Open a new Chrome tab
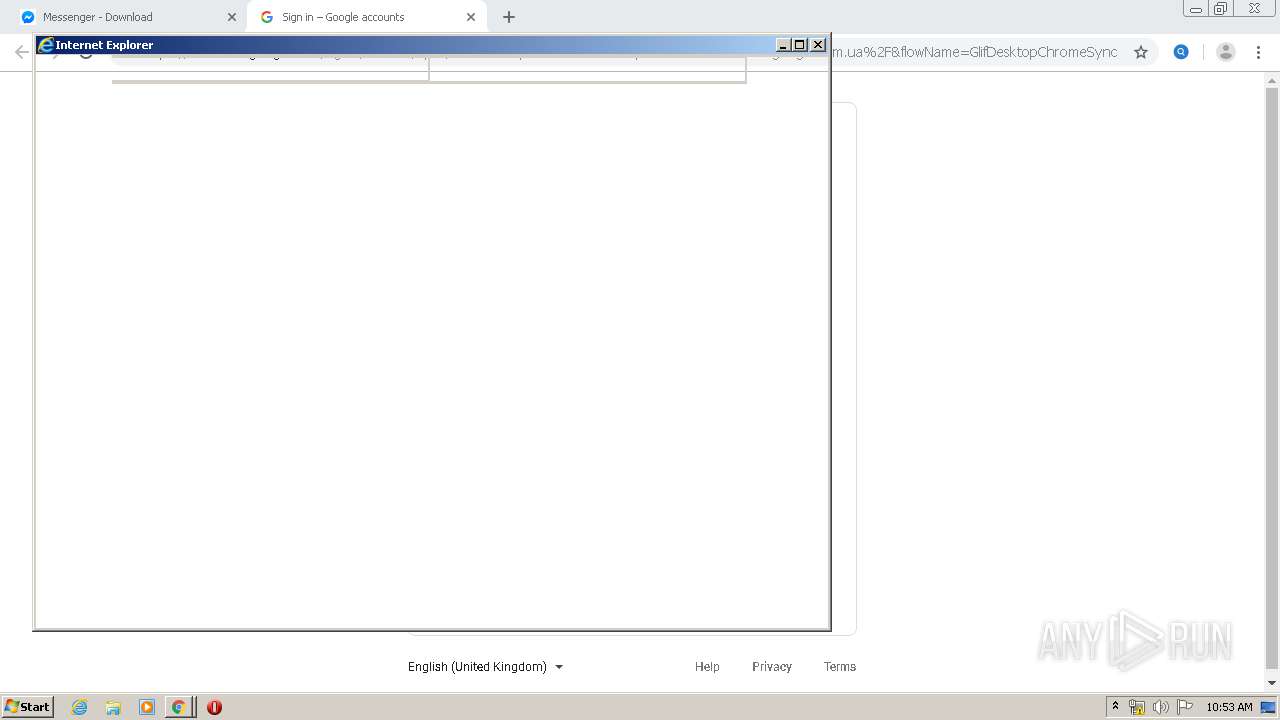This screenshot has width=1280, height=720. coord(509,17)
